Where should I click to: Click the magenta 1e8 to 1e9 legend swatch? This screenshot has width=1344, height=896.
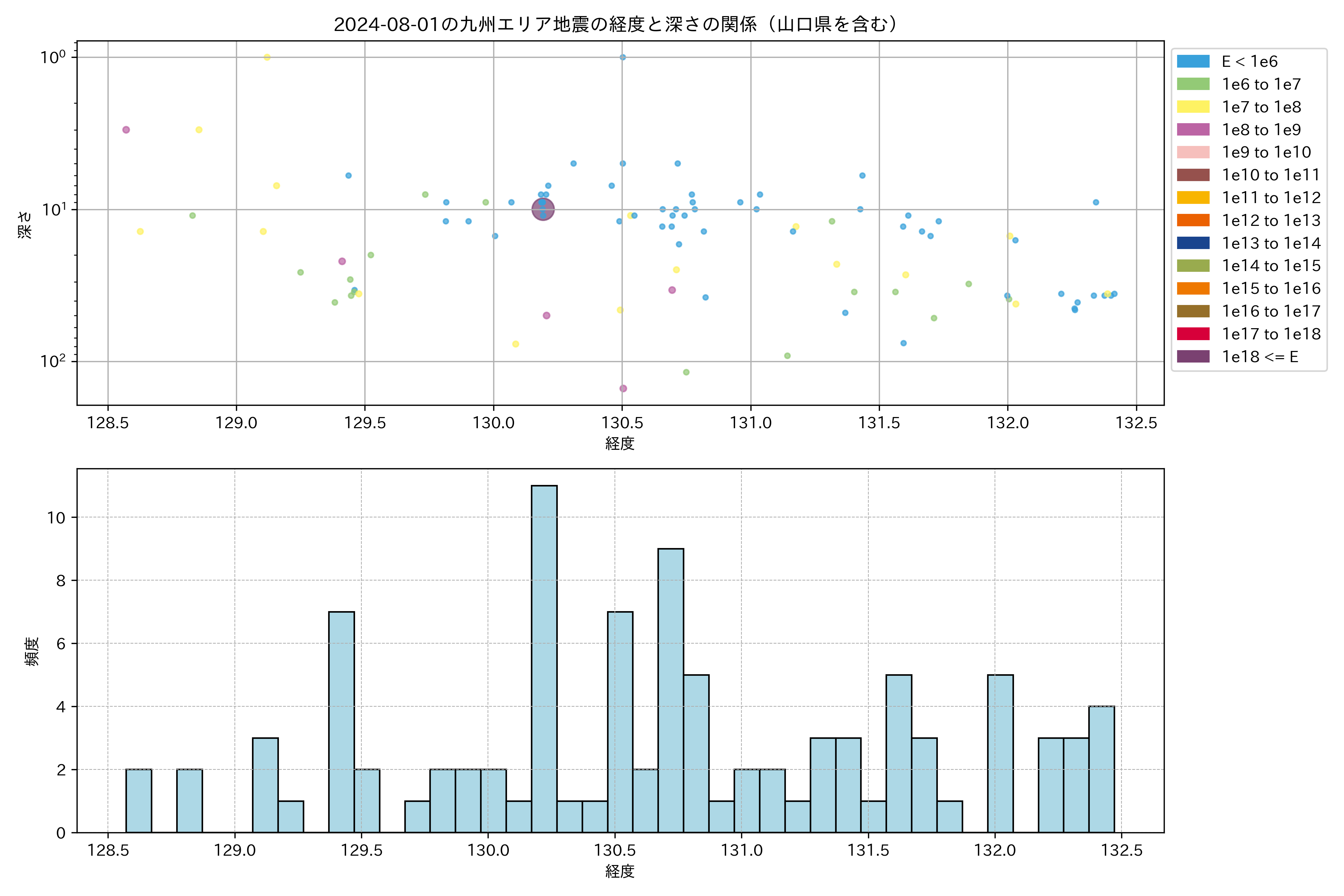pyautogui.click(x=1192, y=130)
